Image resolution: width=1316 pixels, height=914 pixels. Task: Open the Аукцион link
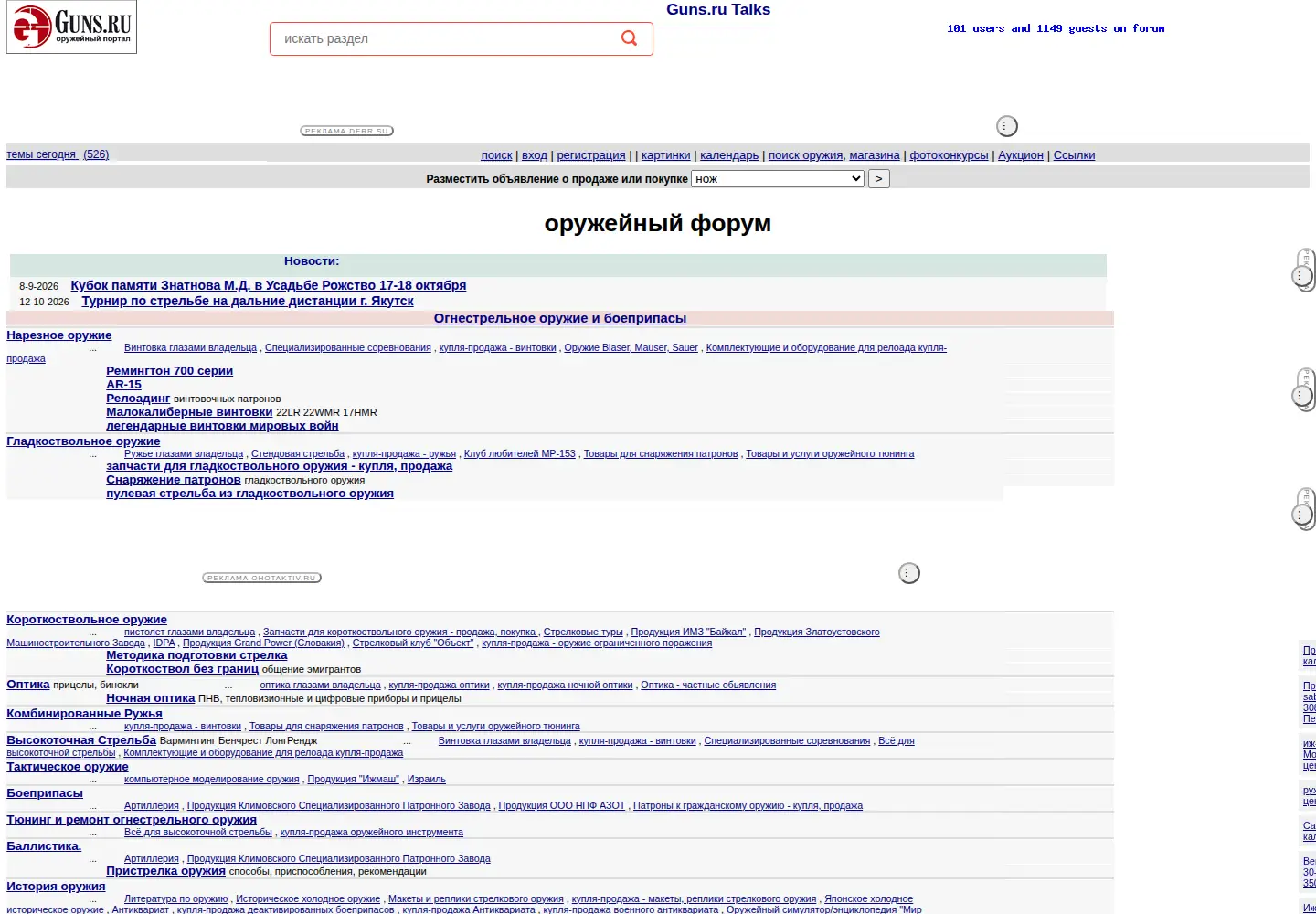tap(1021, 155)
